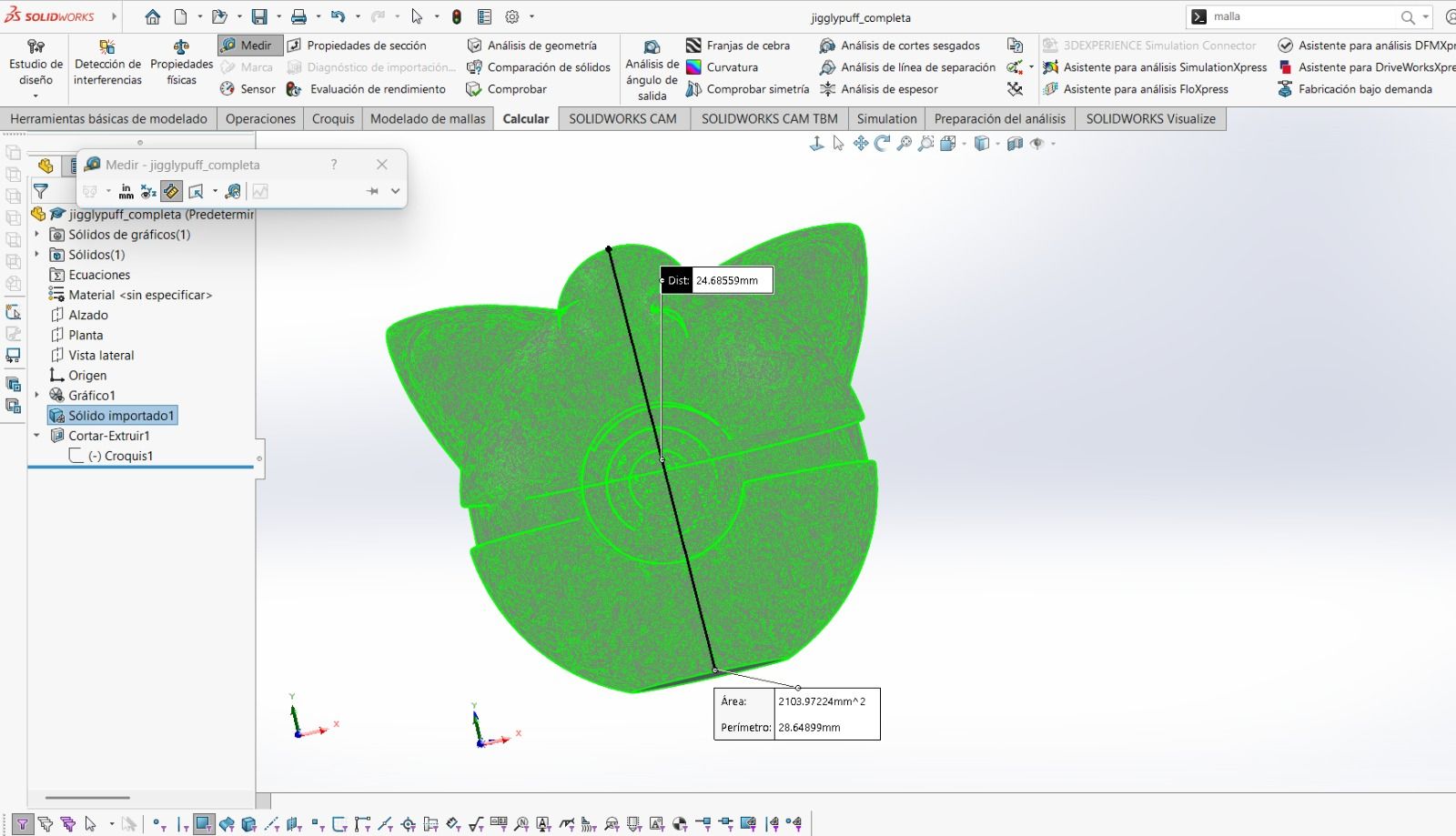Expand Sólidos de gráficos(1) tree node

(x=37, y=235)
